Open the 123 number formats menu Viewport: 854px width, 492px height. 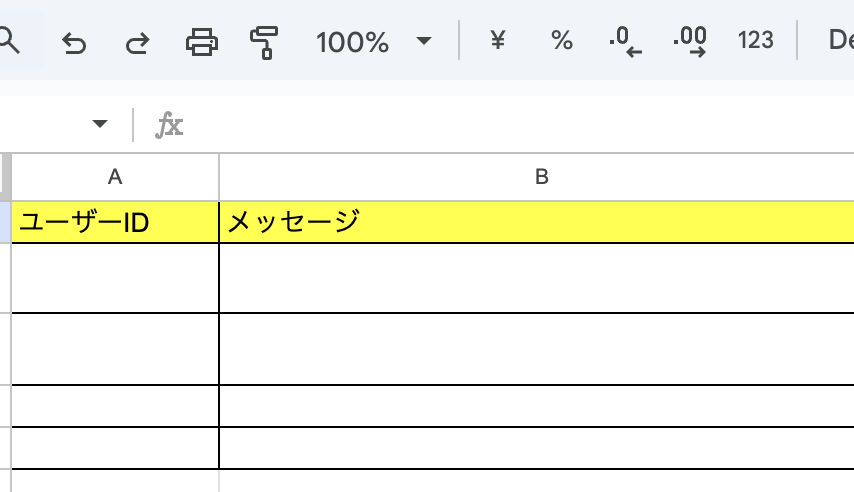pyautogui.click(x=756, y=41)
